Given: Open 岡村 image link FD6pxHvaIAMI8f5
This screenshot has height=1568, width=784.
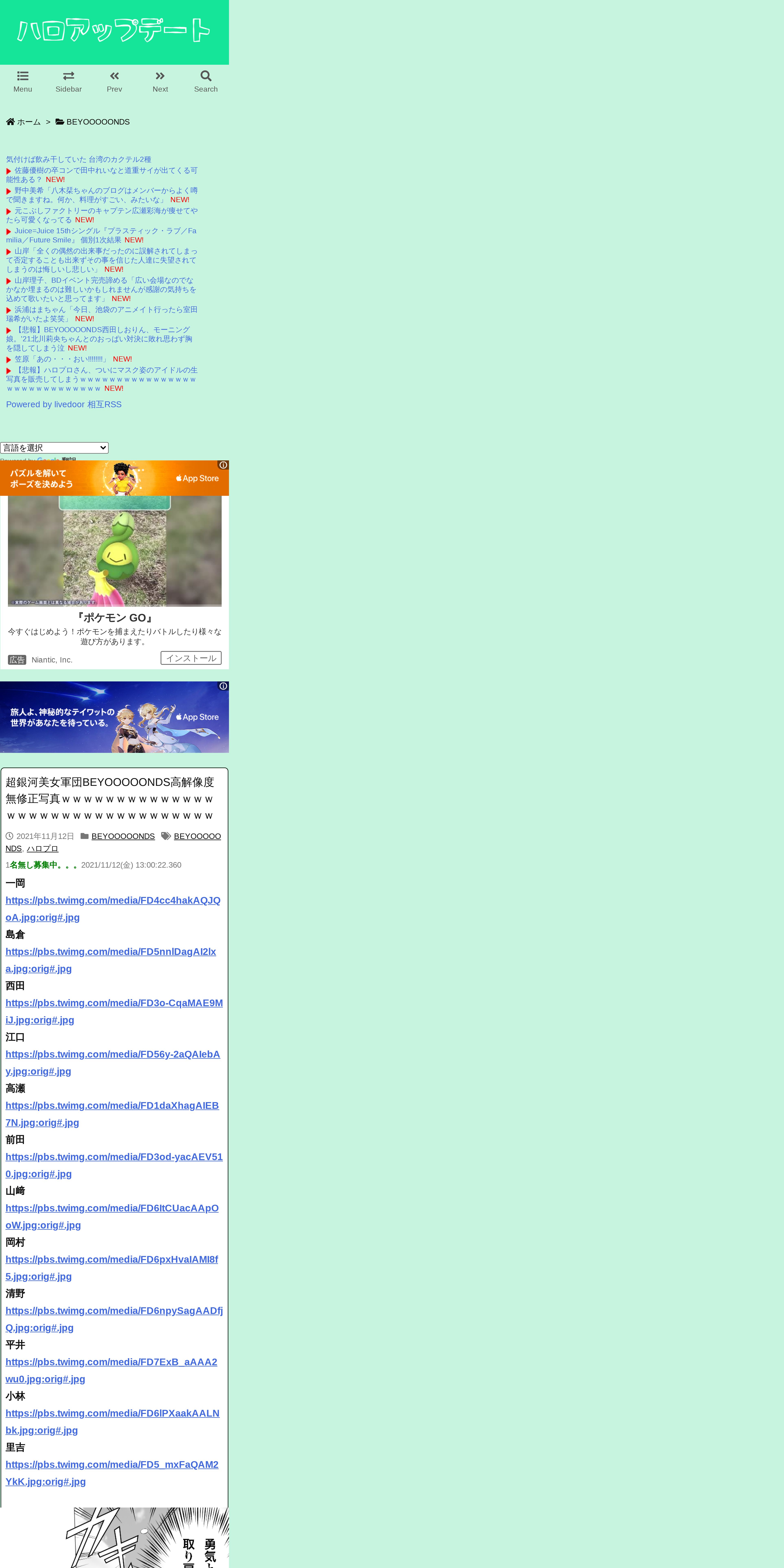Looking at the screenshot, I should click(112, 1268).
